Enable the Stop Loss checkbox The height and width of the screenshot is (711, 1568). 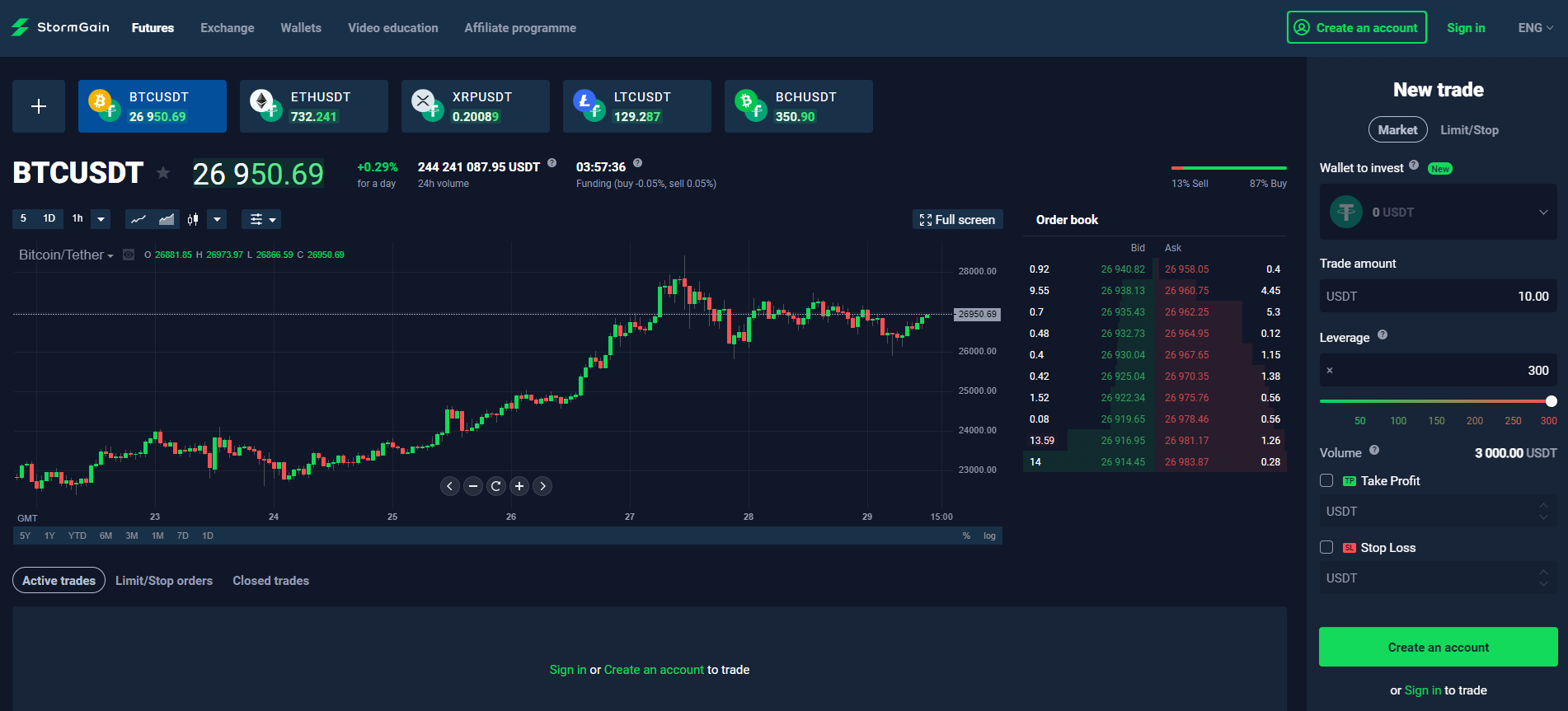[x=1326, y=547]
